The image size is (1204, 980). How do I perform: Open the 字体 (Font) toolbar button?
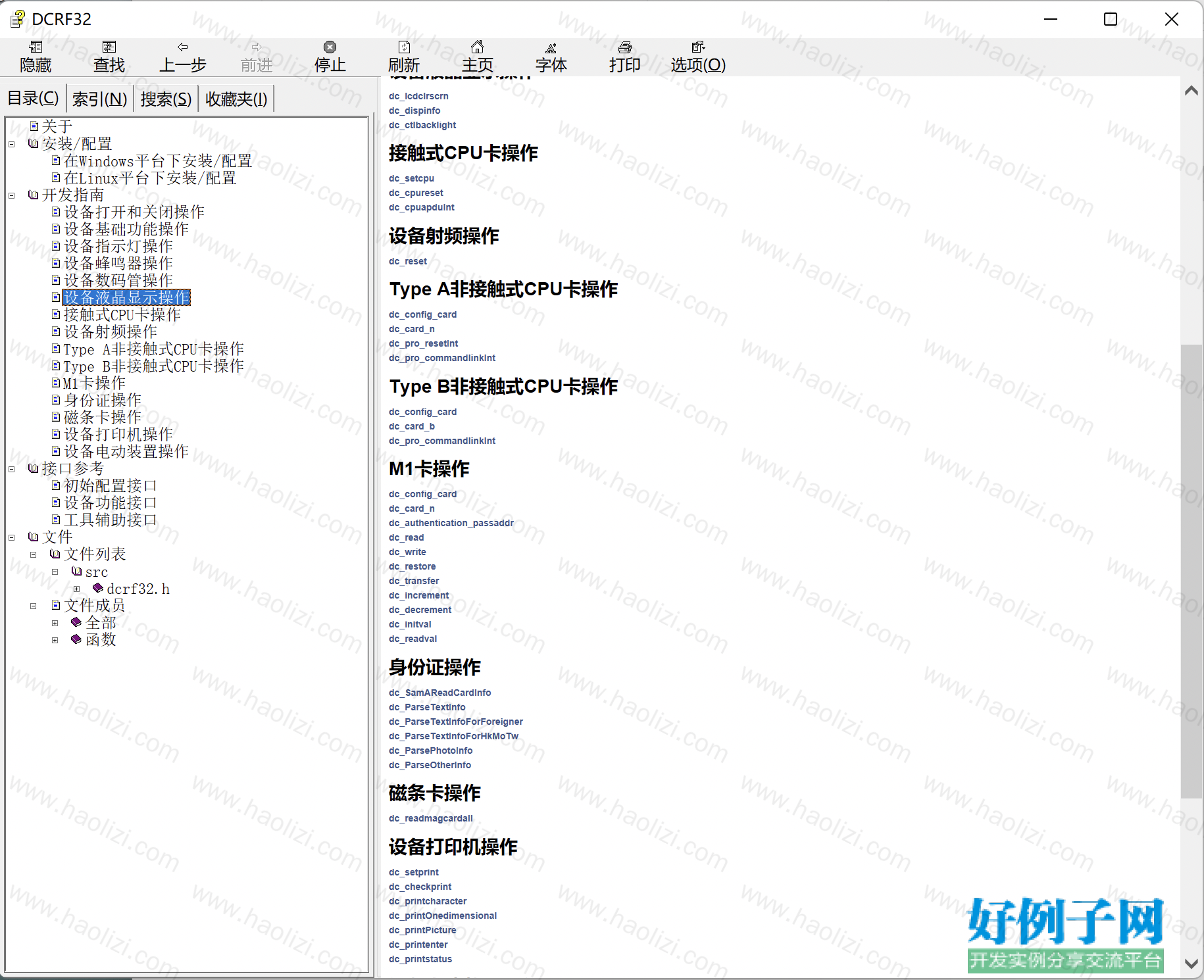click(x=551, y=56)
